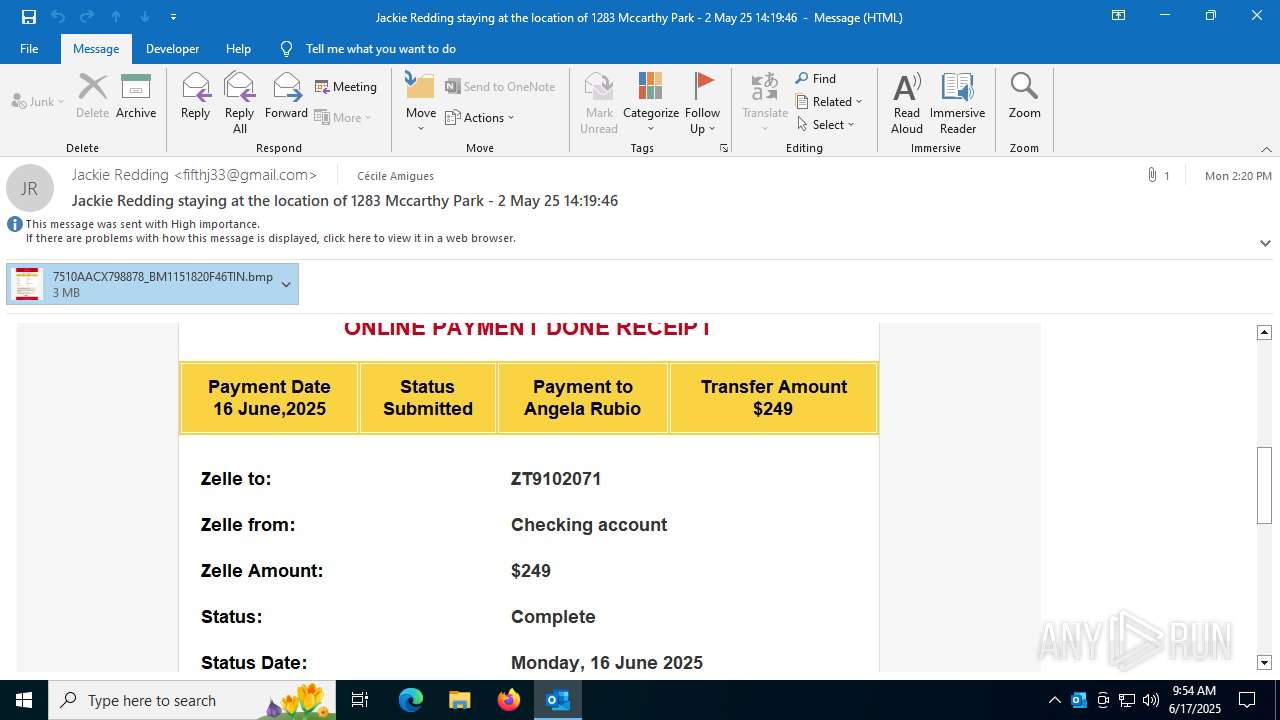Click the Translate button
Viewport: 1280px width, 720px height.
pyautogui.click(x=765, y=103)
